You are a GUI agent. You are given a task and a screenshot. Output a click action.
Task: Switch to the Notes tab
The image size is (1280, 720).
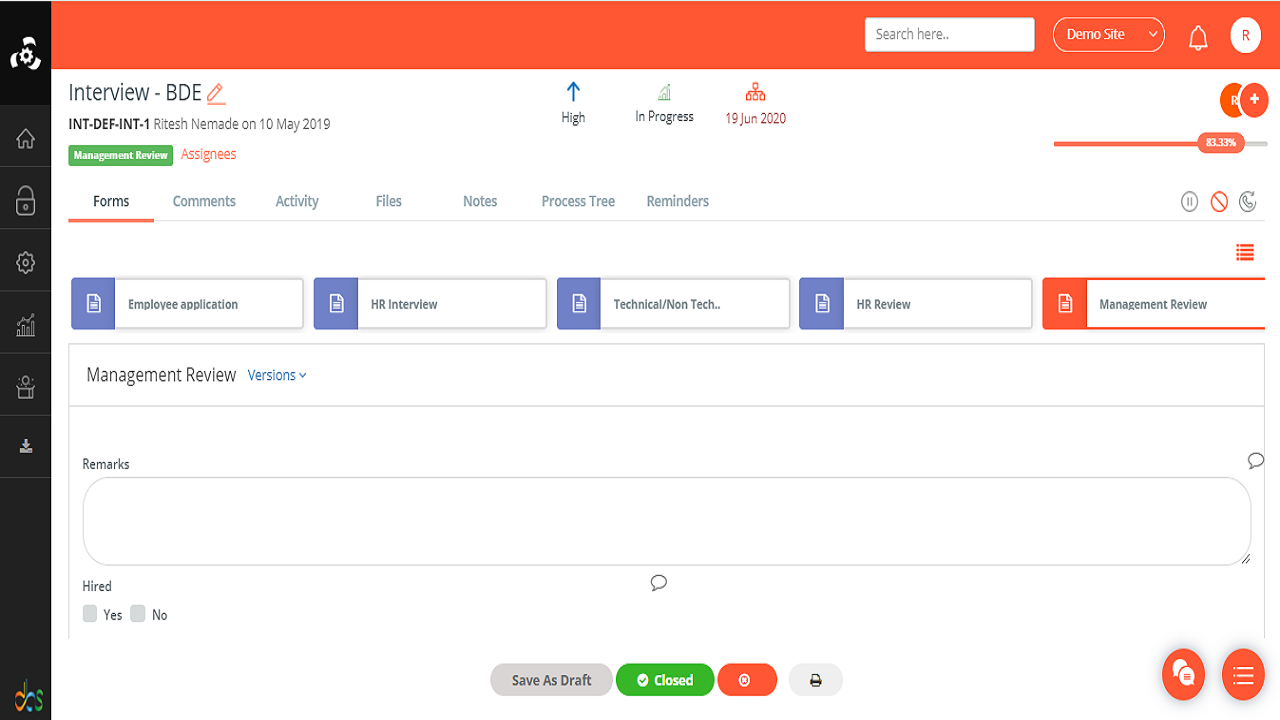click(x=480, y=201)
